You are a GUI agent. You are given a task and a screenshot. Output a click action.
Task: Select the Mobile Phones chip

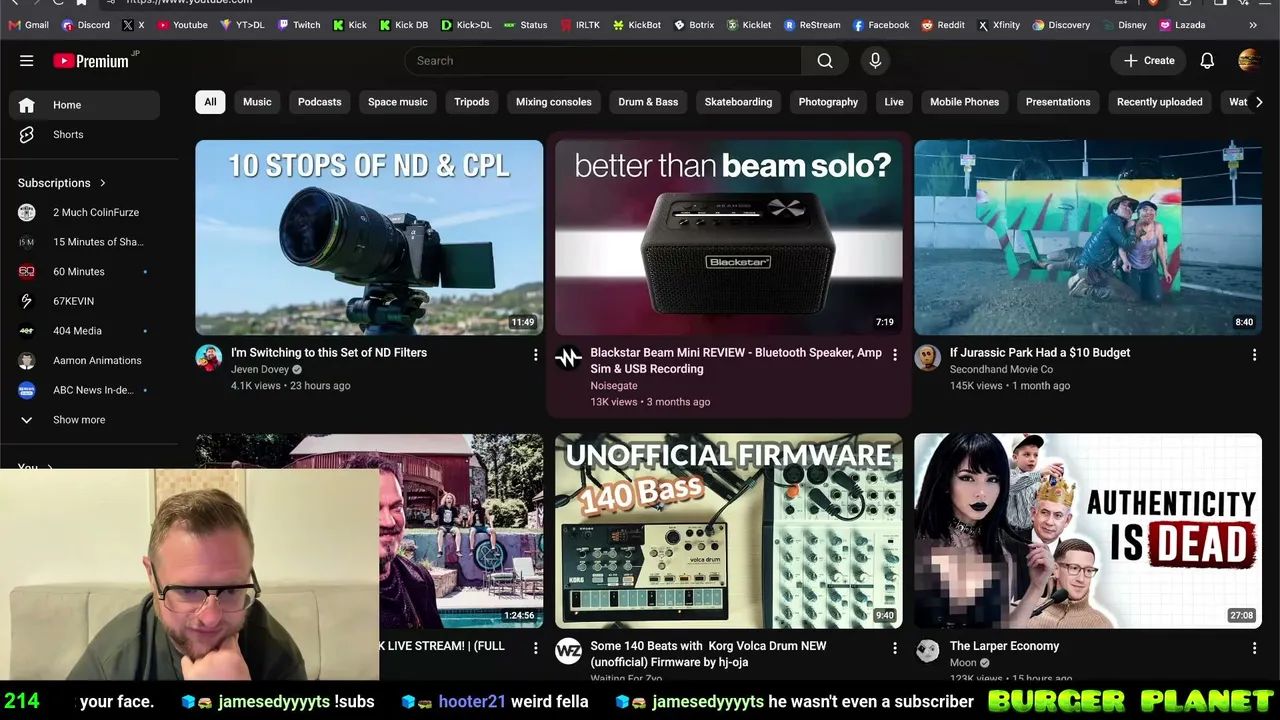tap(965, 102)
